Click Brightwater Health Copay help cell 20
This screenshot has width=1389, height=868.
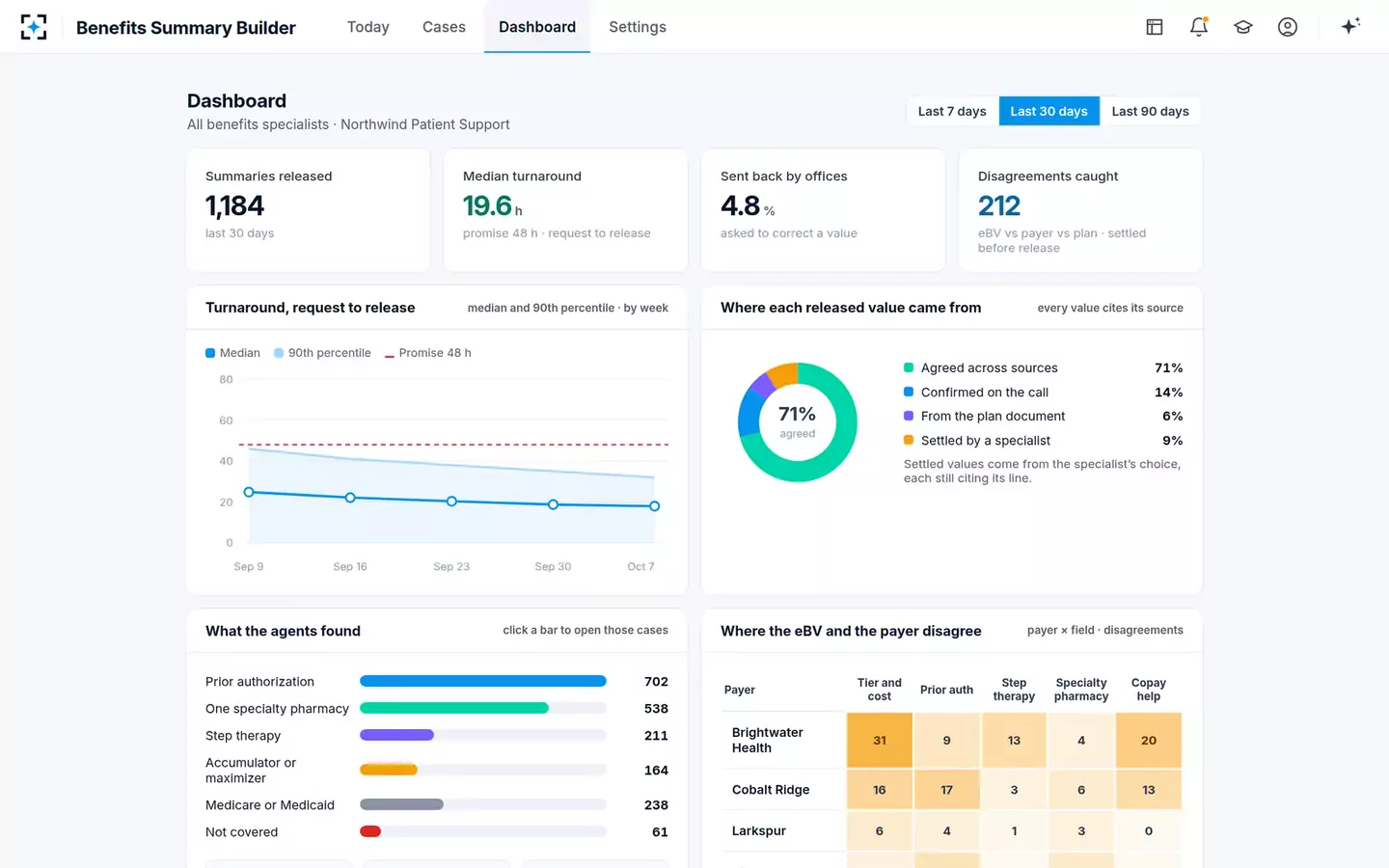point(1149,740)
